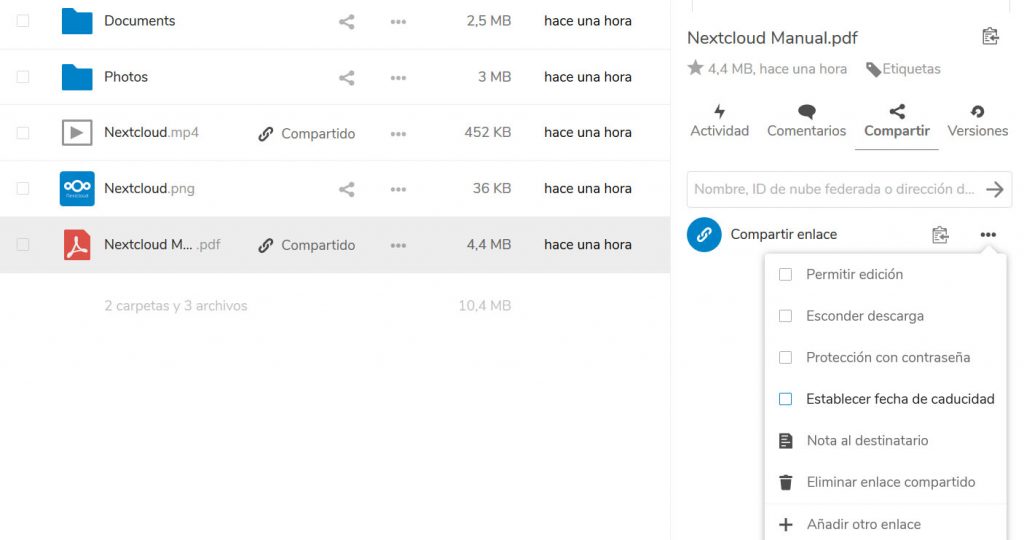Image resolution: width=1024 pixels, height=540 pixels.
Task: Enable the Permitir edición checkbox
Action: tap(786, 274)
